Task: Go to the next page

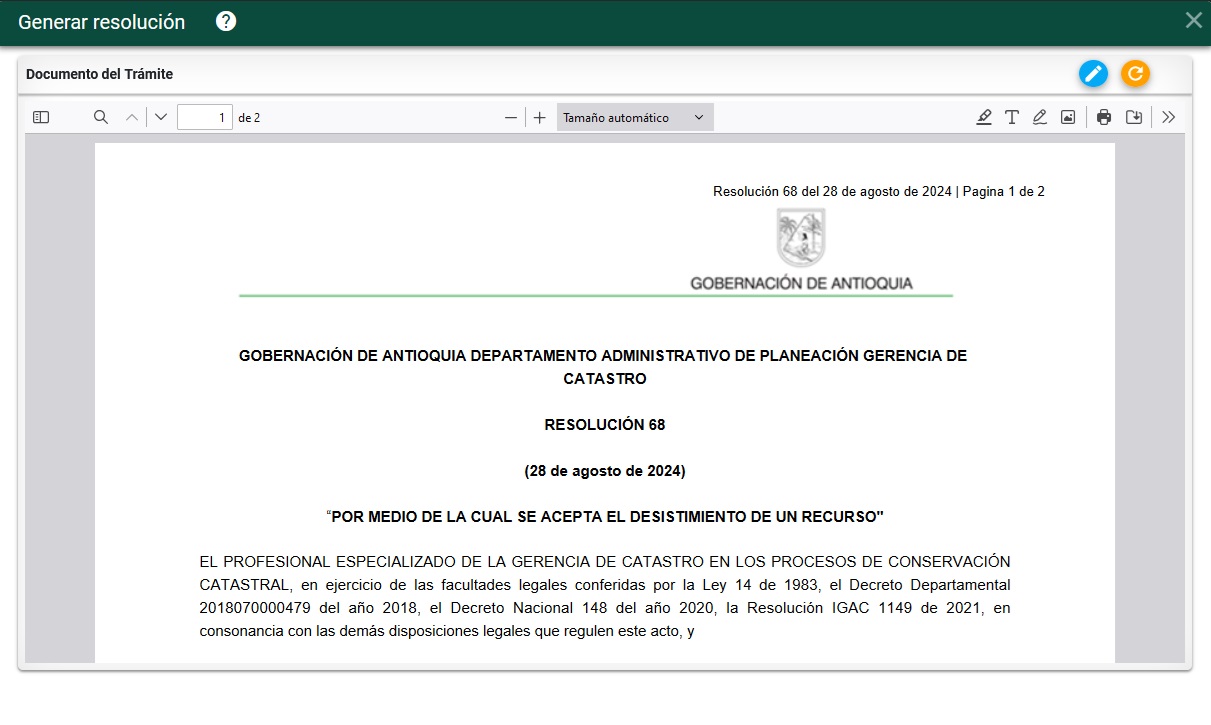Action: click(x=161, y=117)
